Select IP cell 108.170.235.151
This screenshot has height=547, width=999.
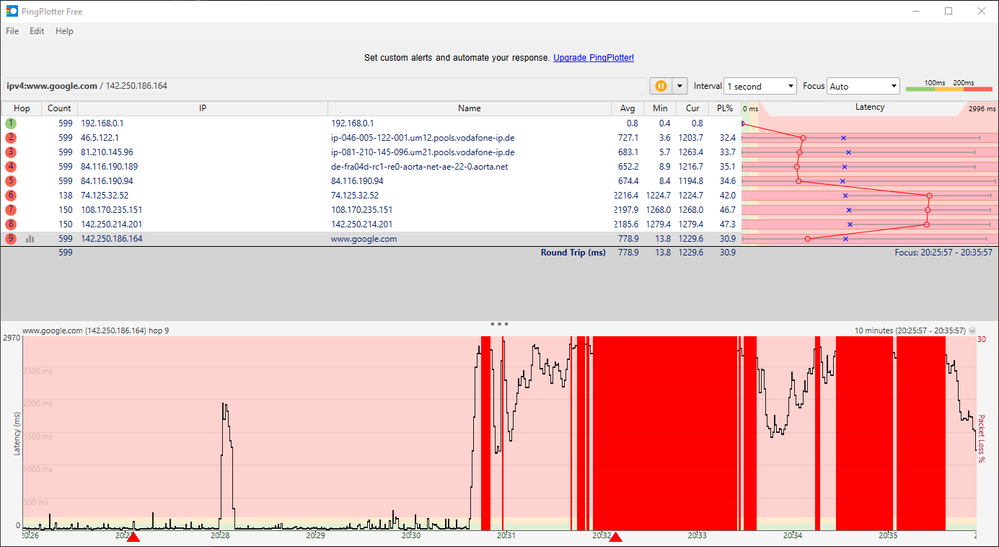point(111,210)
